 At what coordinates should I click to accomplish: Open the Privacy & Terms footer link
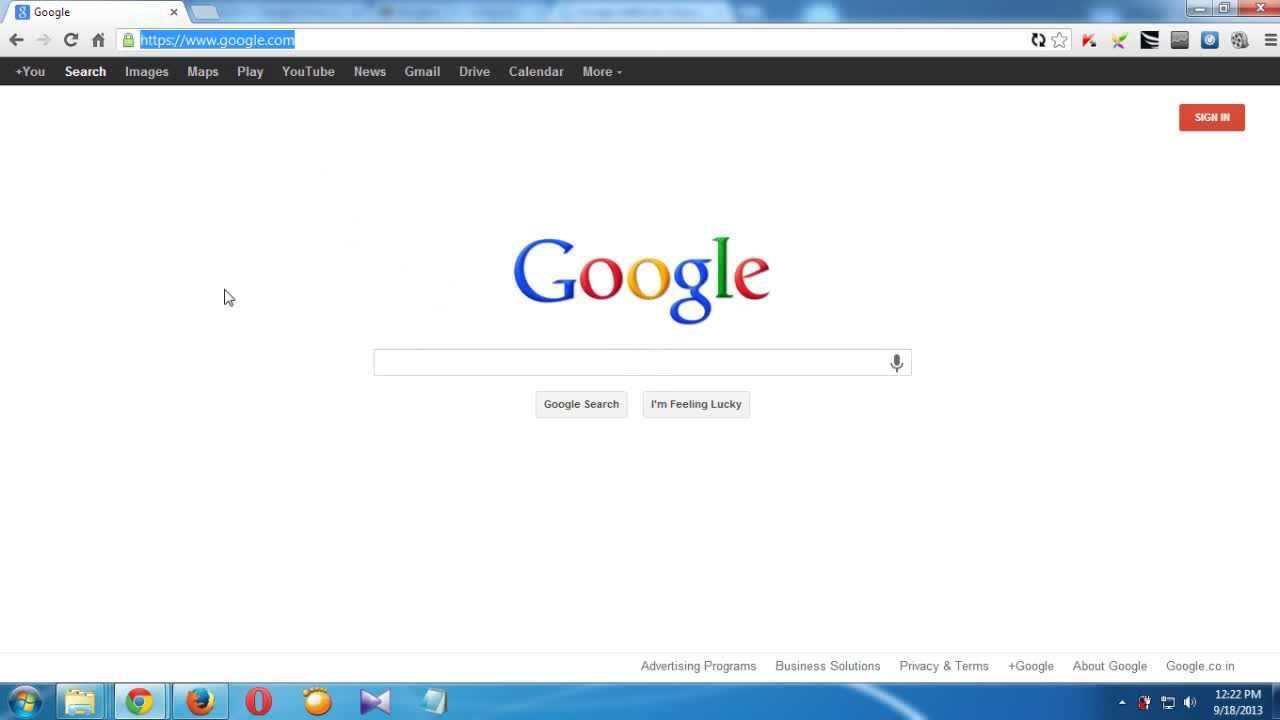[944, 666]
